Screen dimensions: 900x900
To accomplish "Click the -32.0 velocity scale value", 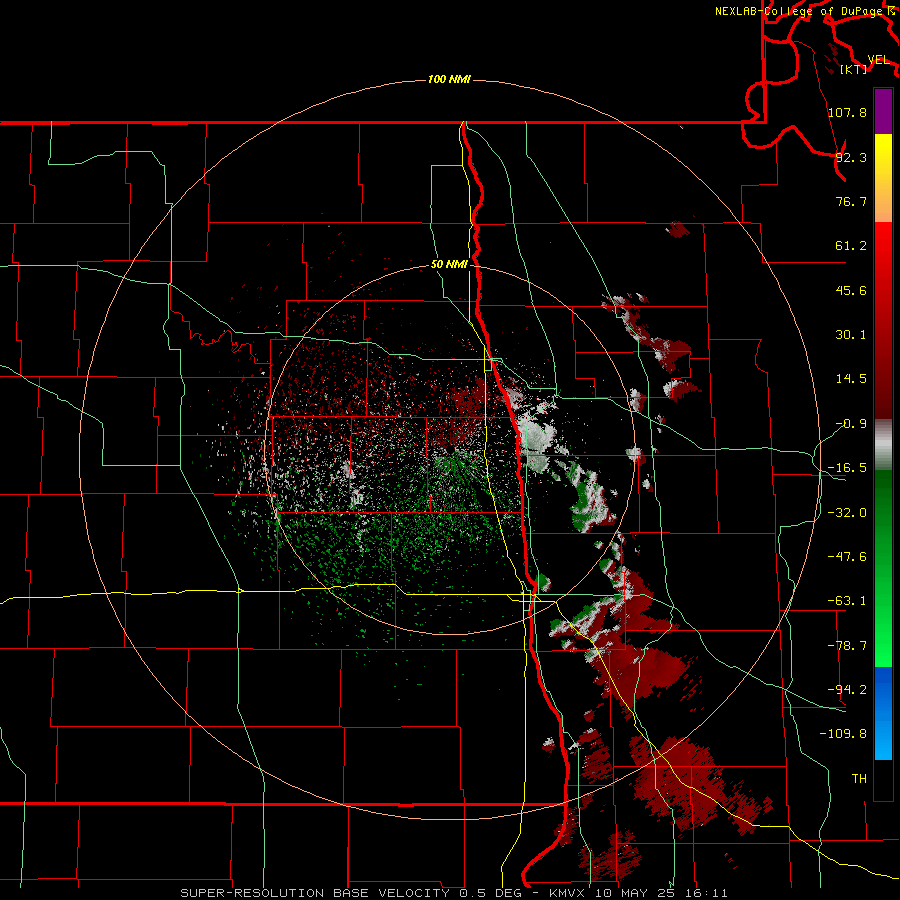I will (847, 513).
